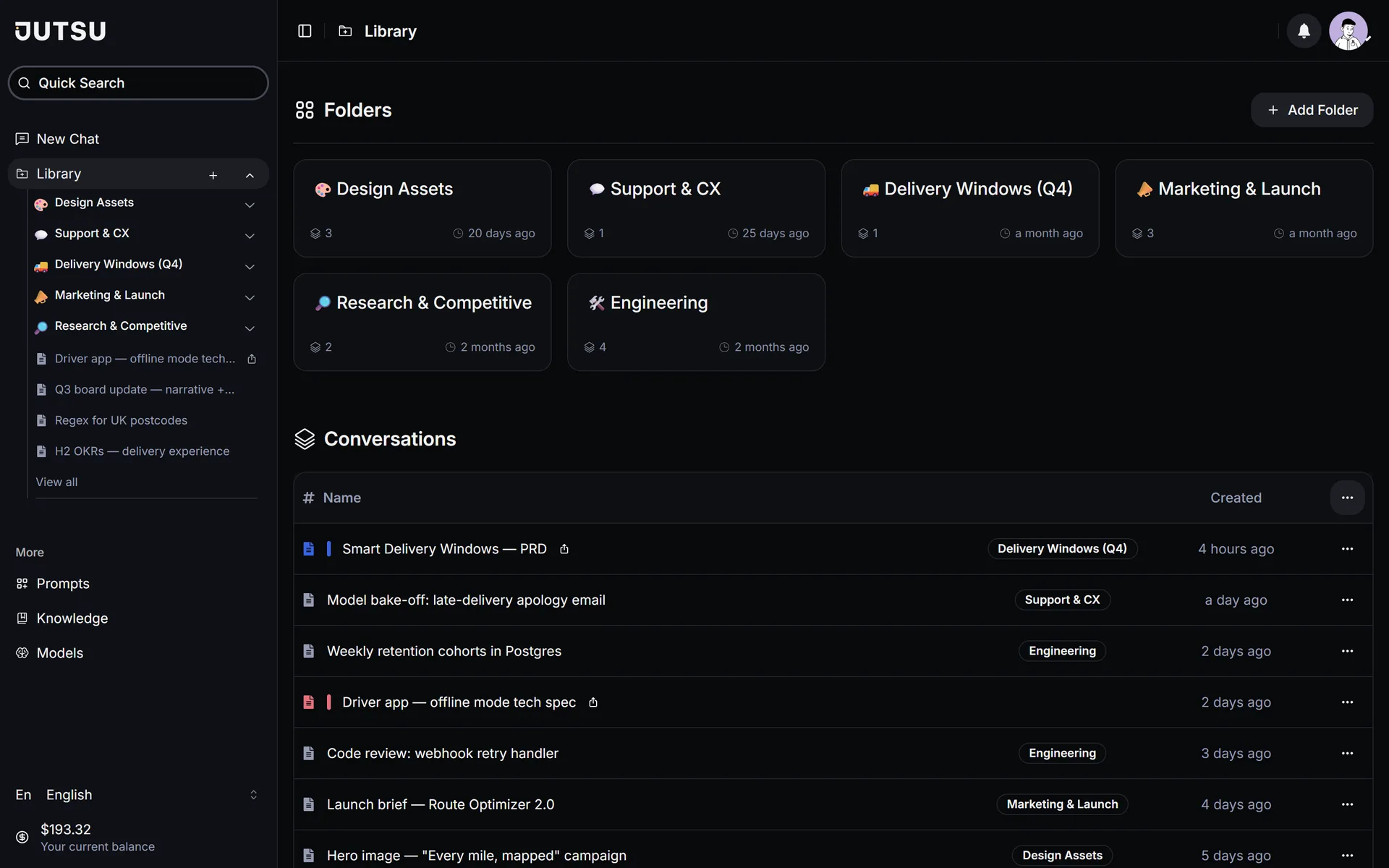The image size is (1389, 868).
Task: Click the pin icon on Driver app sidebar item
Action: [252, 359]
